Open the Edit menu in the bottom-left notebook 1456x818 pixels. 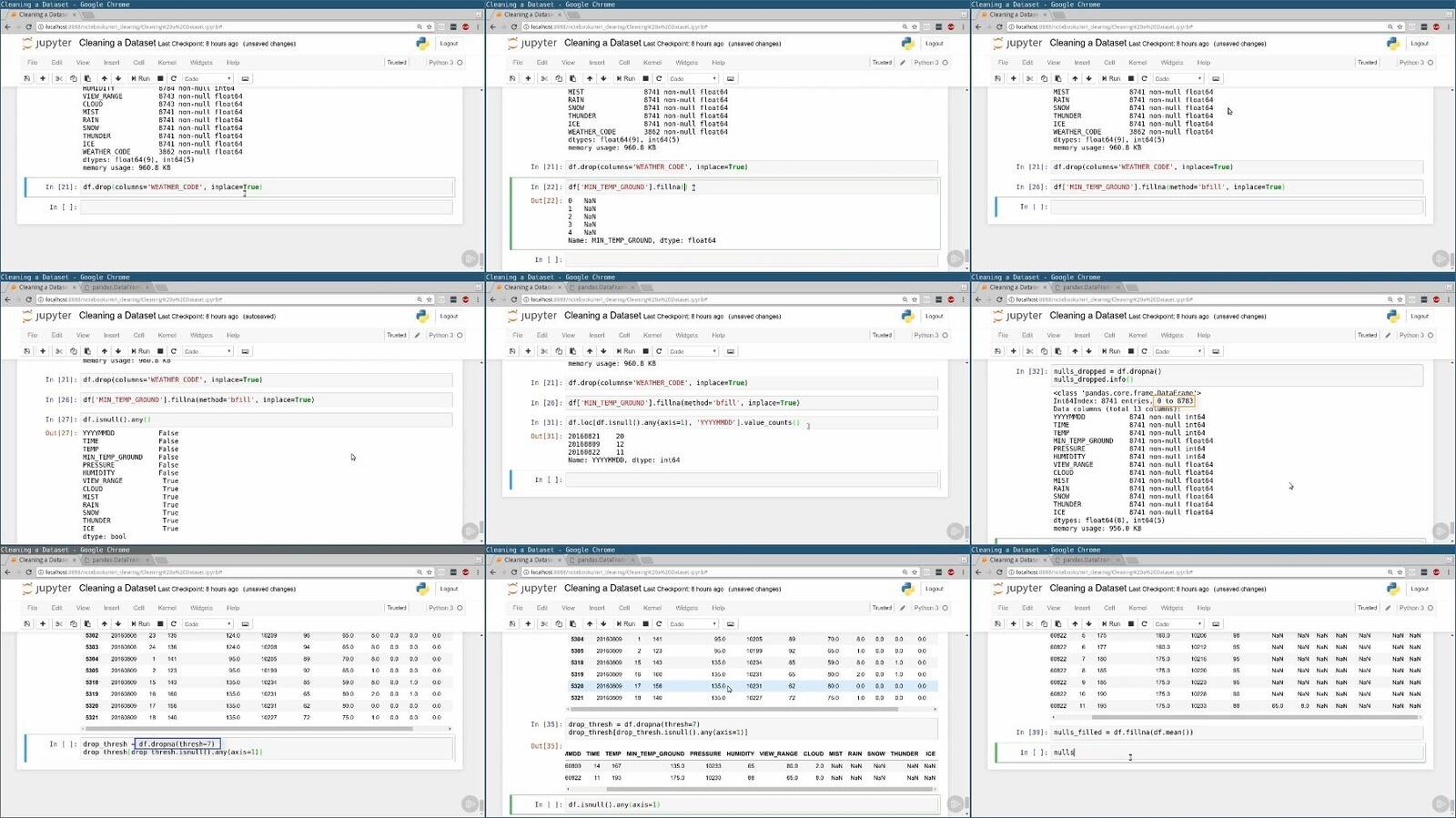(56, 608)
